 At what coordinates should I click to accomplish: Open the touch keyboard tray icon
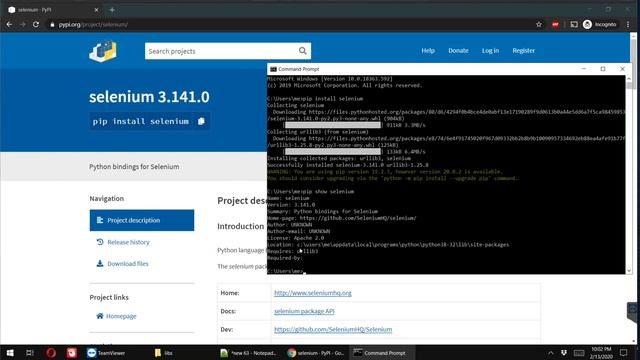click(x=579, y=353)
